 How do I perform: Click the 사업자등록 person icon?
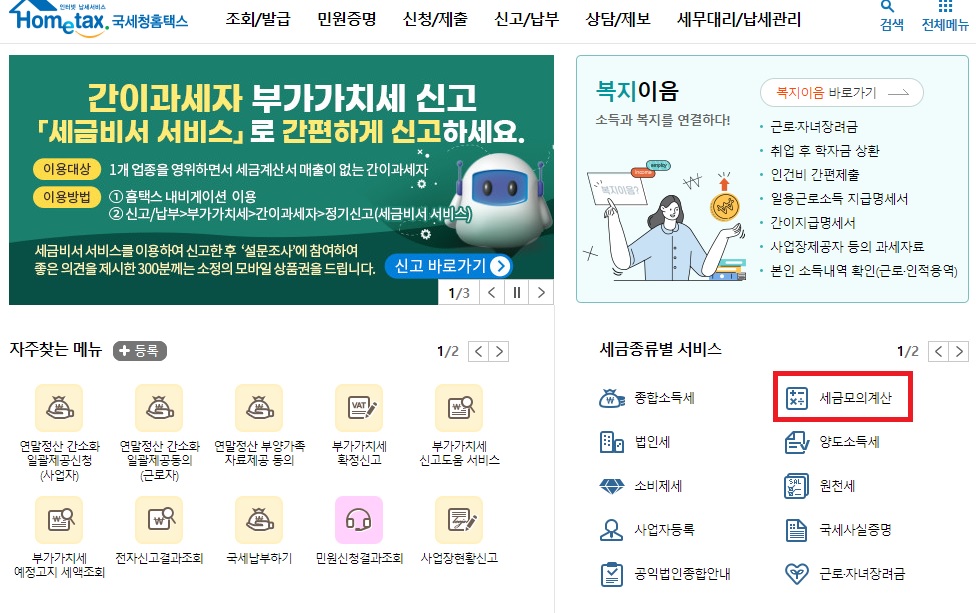coord(611,530)
